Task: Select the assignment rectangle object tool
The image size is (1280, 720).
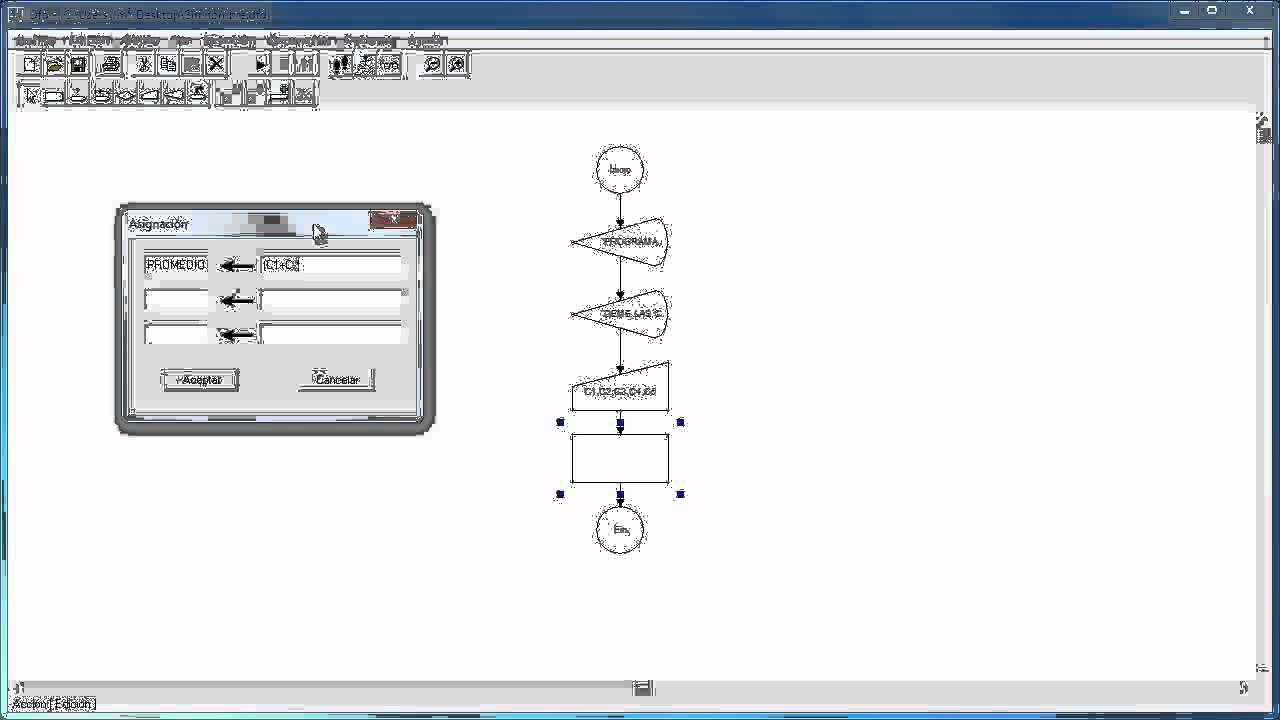Action: click(54, 95)
